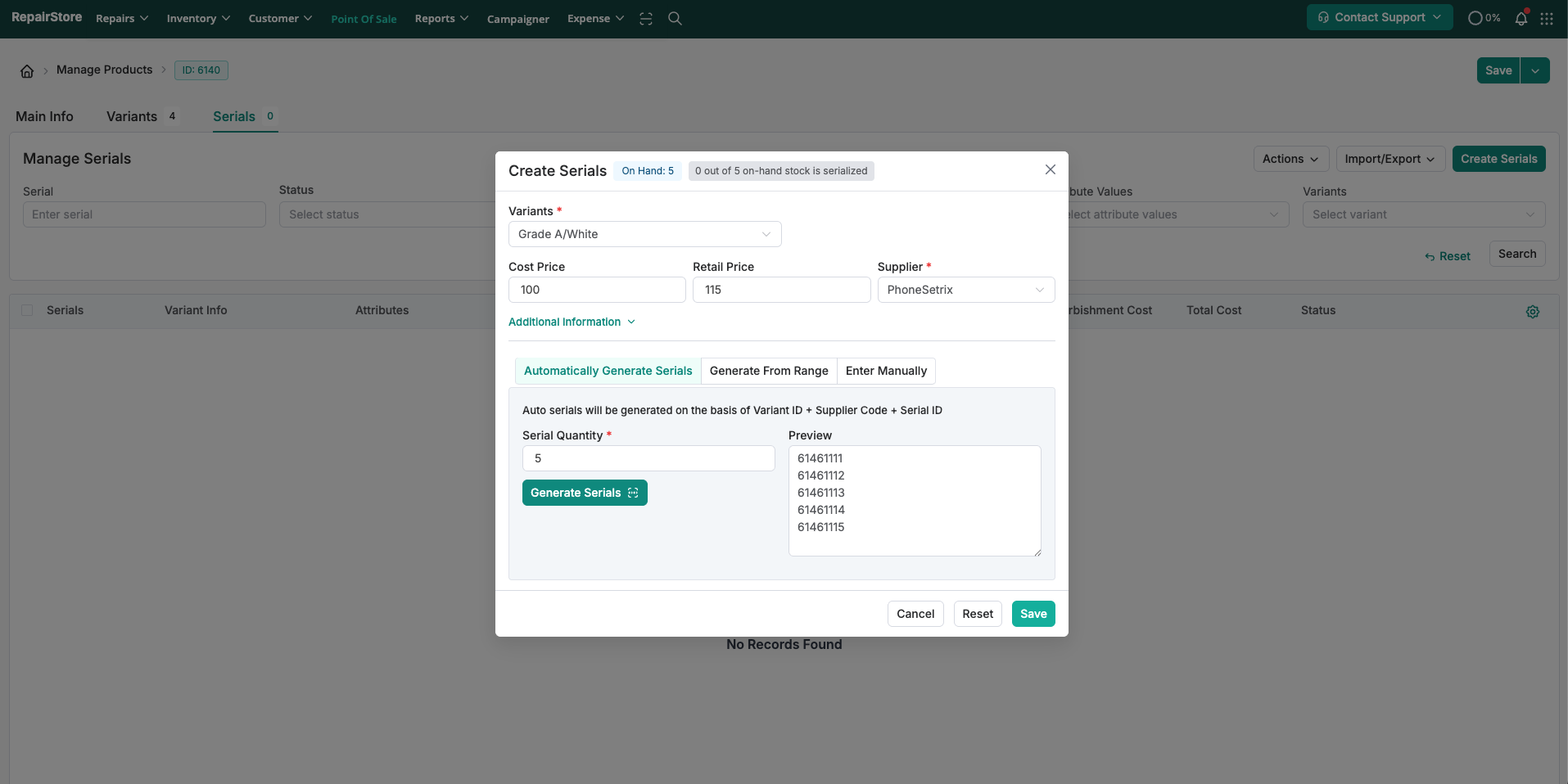
Task: Click the Serial Quantity input field
Action: click(x=648, y=458)
